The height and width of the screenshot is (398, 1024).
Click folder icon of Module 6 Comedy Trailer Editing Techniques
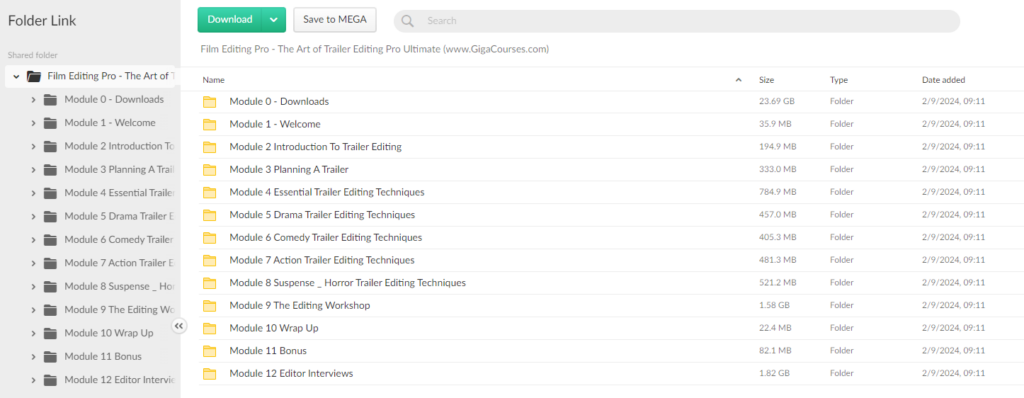click(x=209, y=237)
